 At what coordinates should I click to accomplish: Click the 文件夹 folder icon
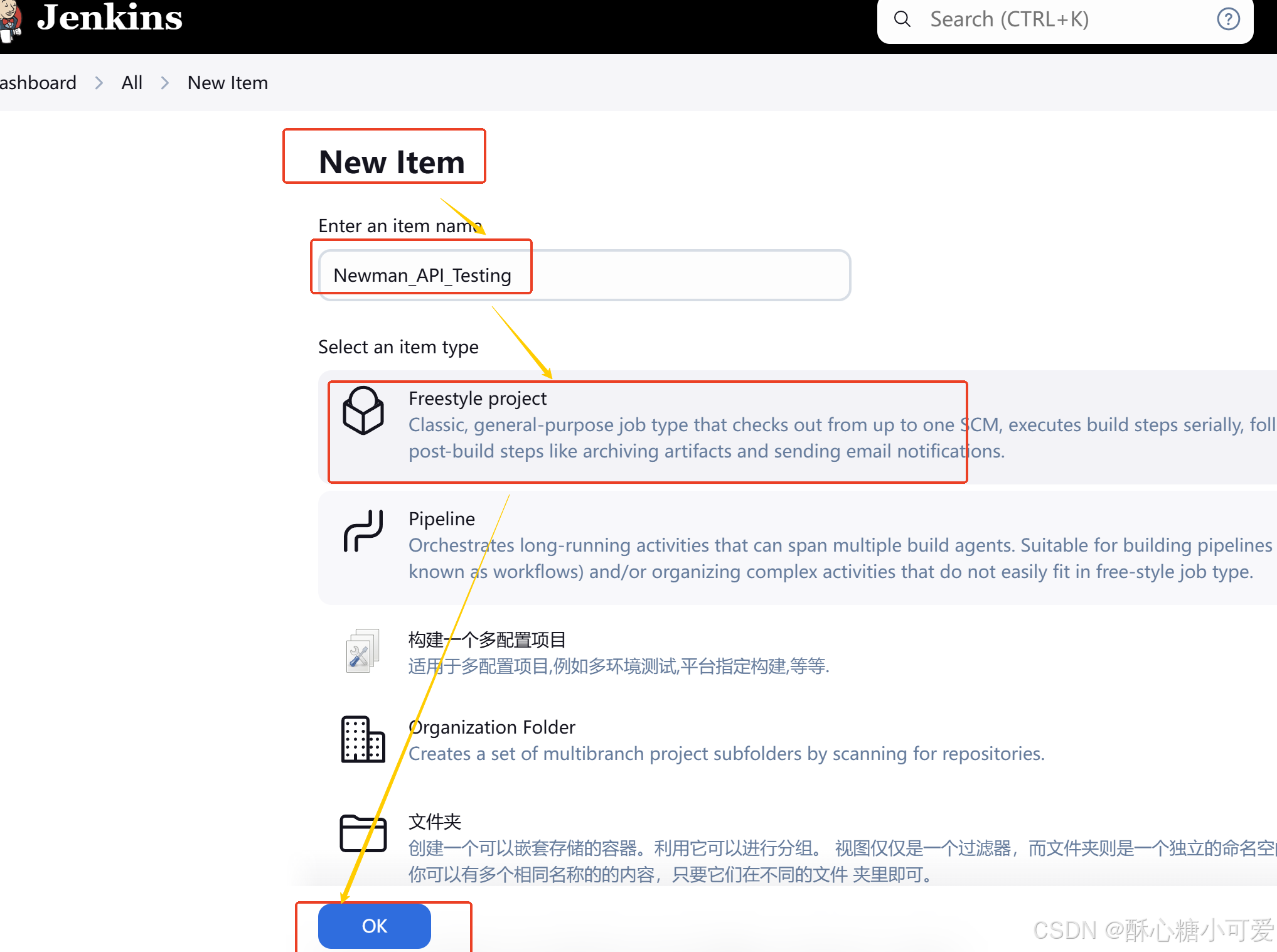[x=363, y=833]
